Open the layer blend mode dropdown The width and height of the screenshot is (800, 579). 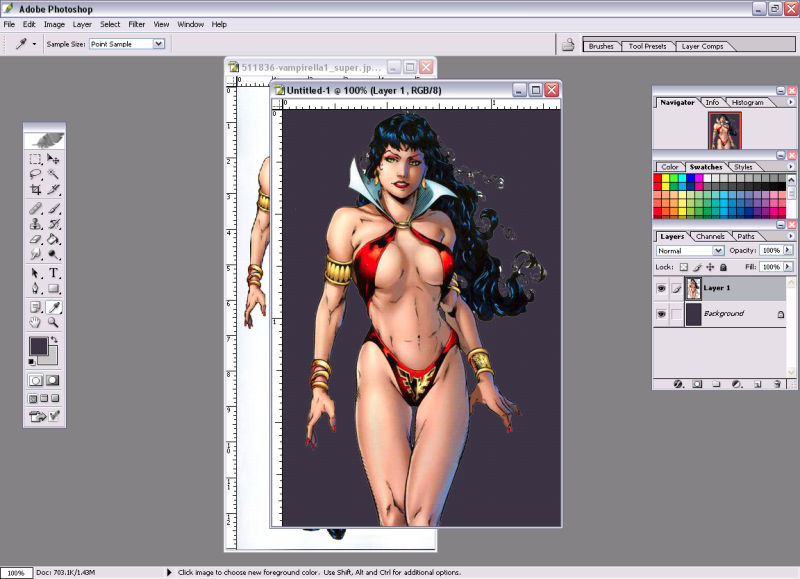point(718,250)
